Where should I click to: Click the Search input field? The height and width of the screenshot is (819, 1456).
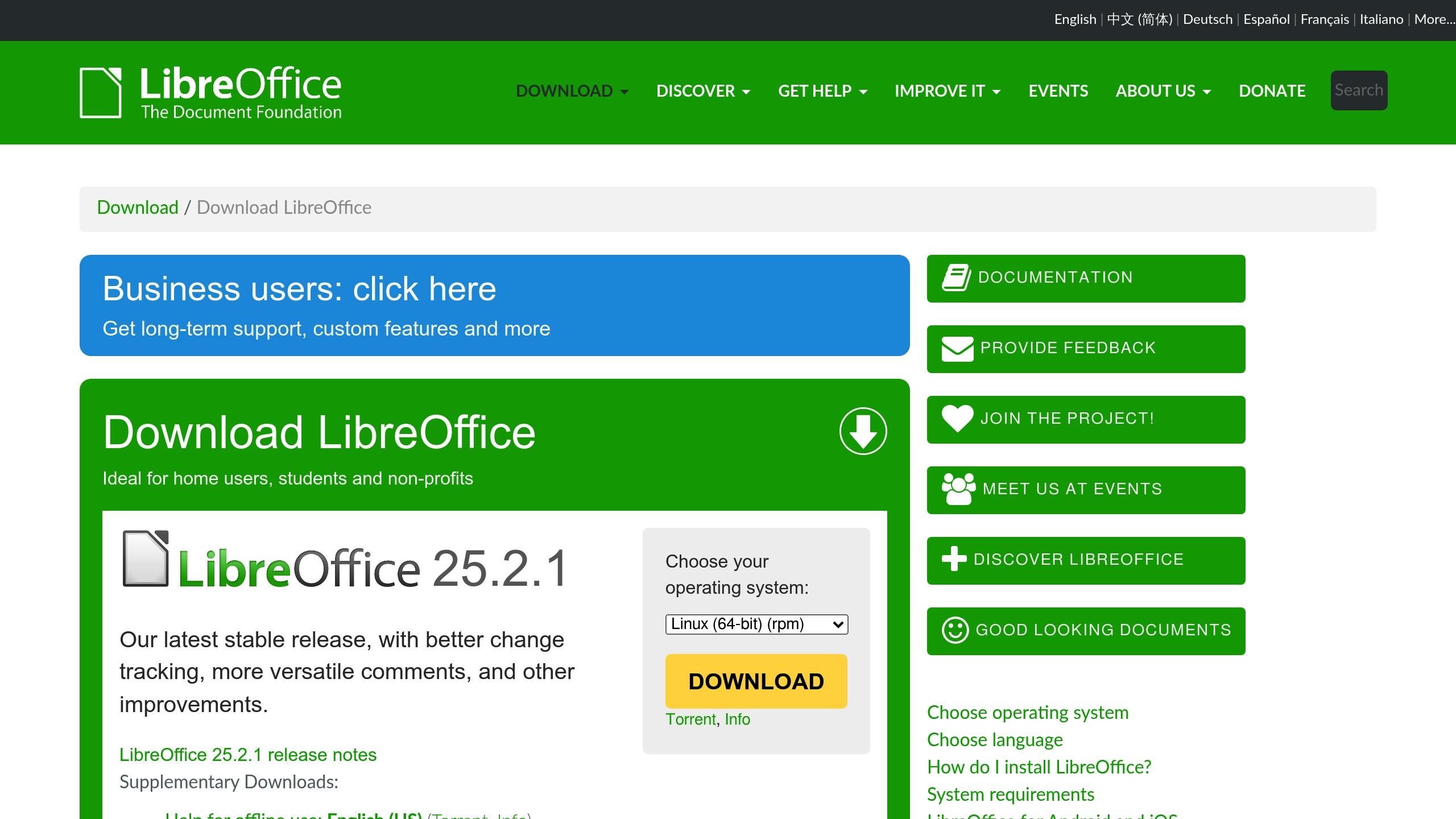point(1359,90)
